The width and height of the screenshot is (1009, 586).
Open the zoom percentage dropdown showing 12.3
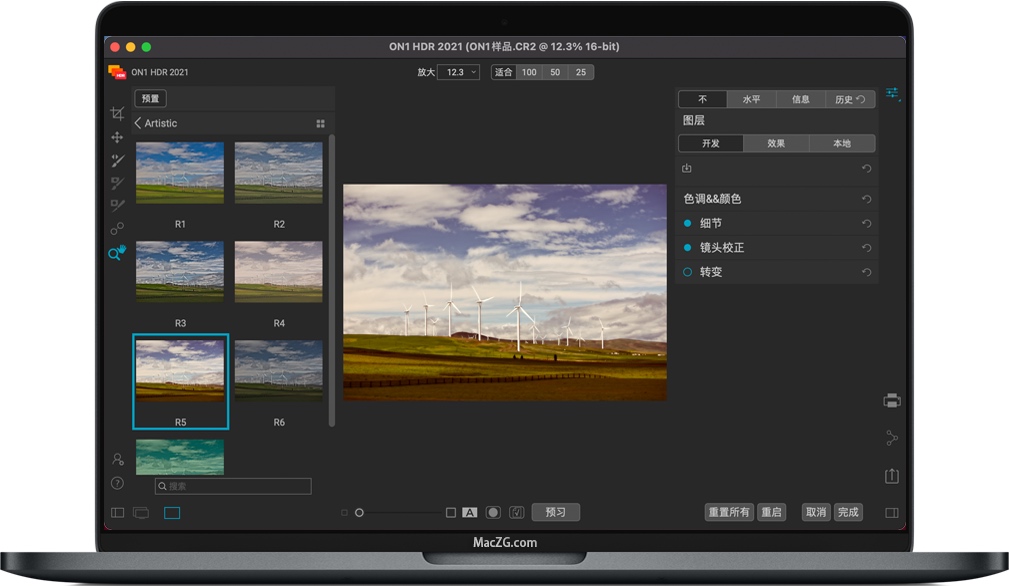pos(458,71)
